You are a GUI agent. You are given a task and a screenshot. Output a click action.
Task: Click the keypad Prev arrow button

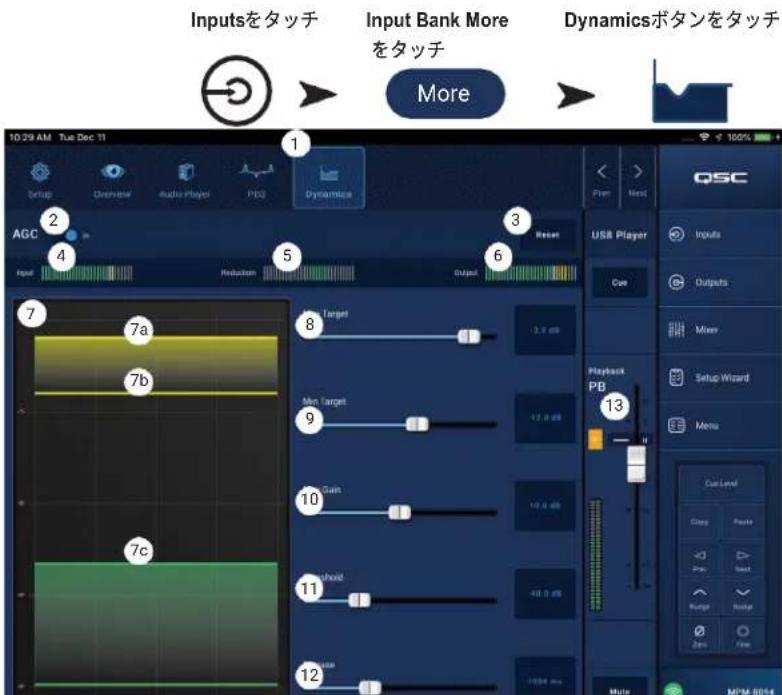pyautogui.click(x=699, y=560)
